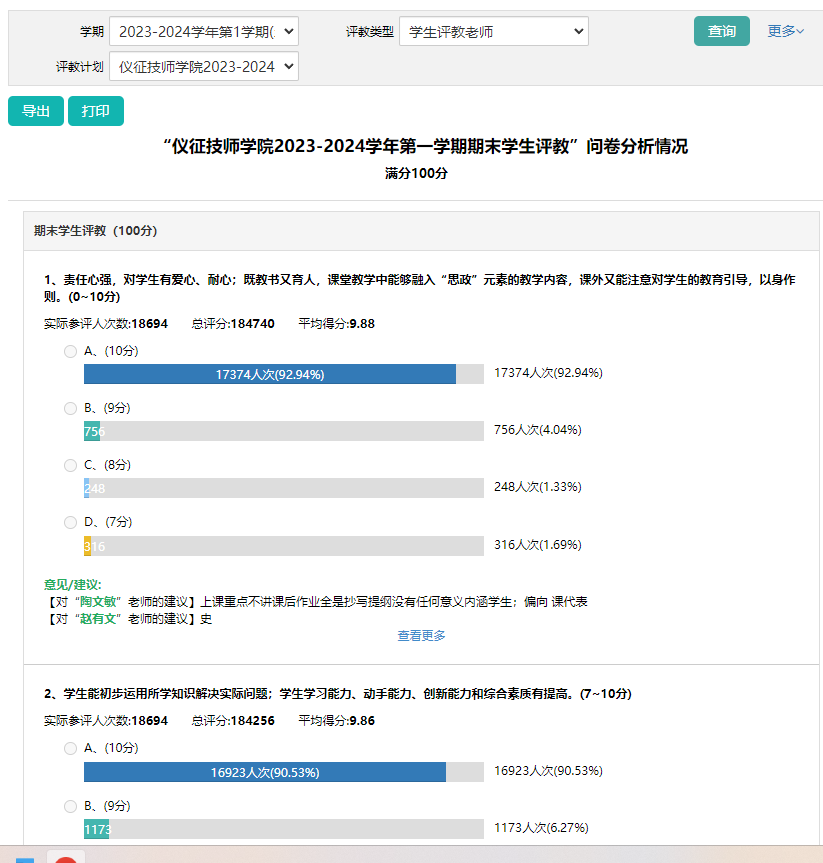Click the 导出 export button
This screenshot has width=823, height=863.
36,111
